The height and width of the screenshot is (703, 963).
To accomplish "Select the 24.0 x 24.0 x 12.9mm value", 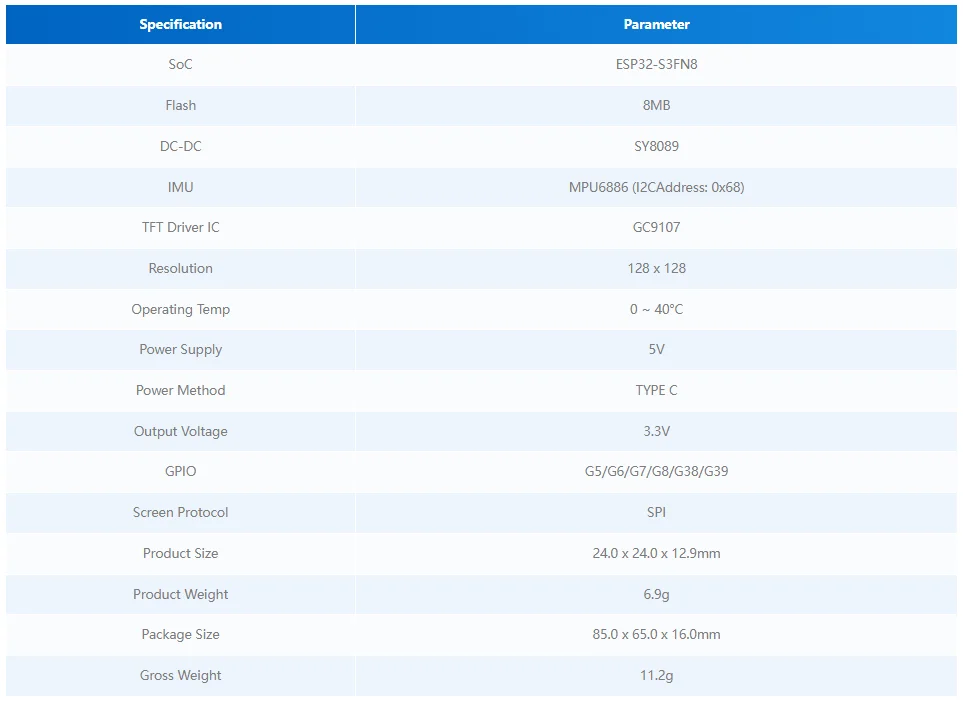I will (x=657, y=553).
